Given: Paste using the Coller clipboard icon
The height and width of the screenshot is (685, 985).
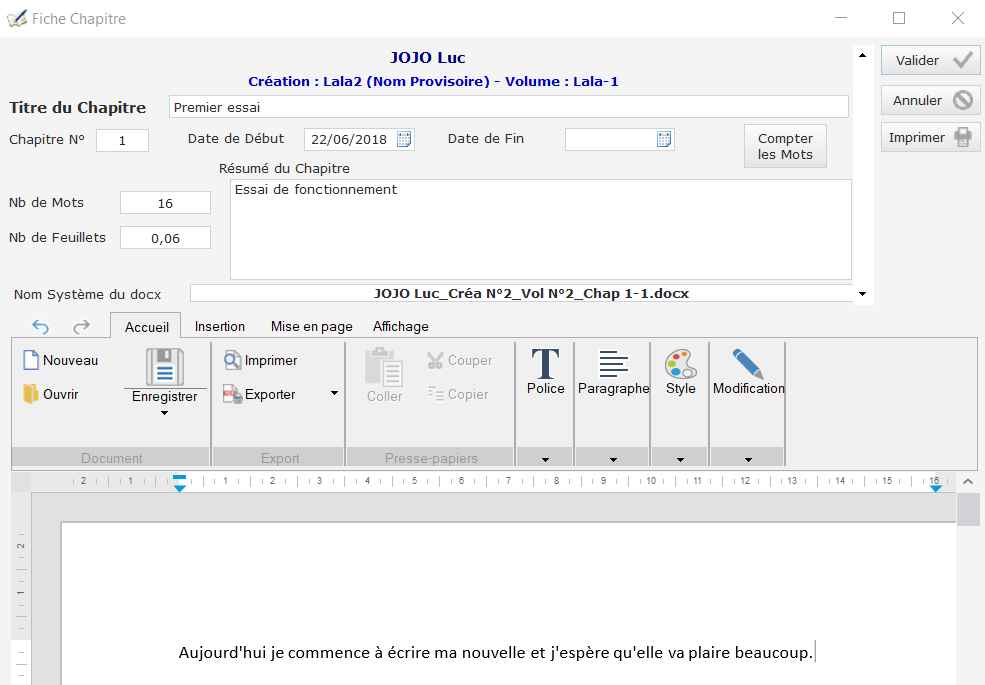Looking at the screenshot, I should tap(384, 366).
